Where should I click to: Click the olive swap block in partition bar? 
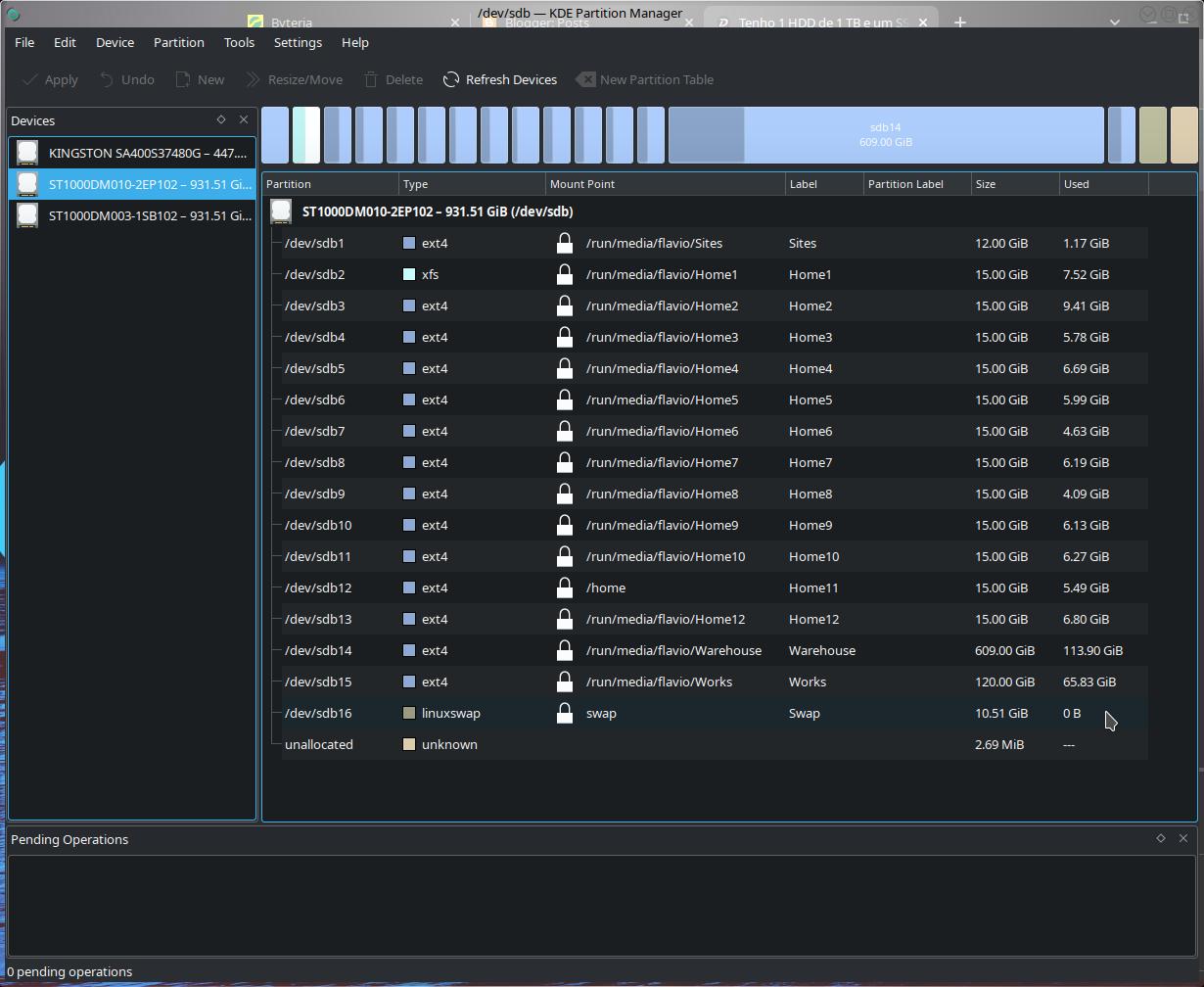(x=1152, y=135)
